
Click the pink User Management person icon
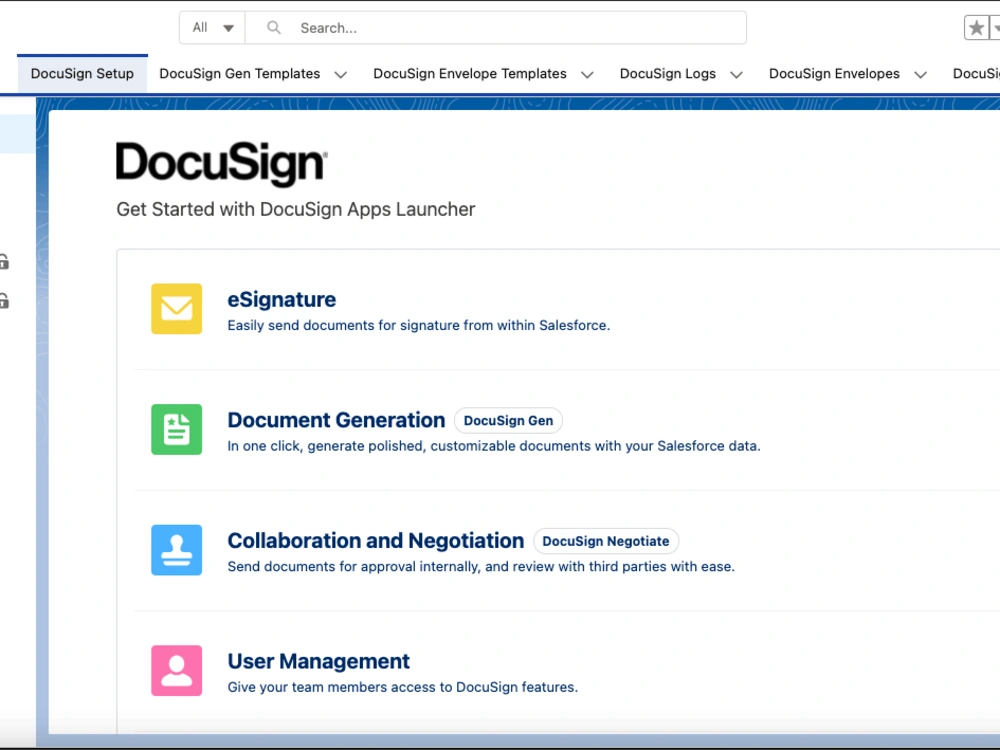176,670
